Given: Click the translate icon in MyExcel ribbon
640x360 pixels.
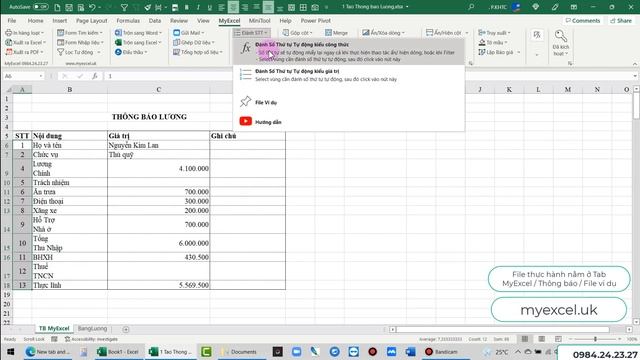Looking at the screenshot, I should (537, 35).
